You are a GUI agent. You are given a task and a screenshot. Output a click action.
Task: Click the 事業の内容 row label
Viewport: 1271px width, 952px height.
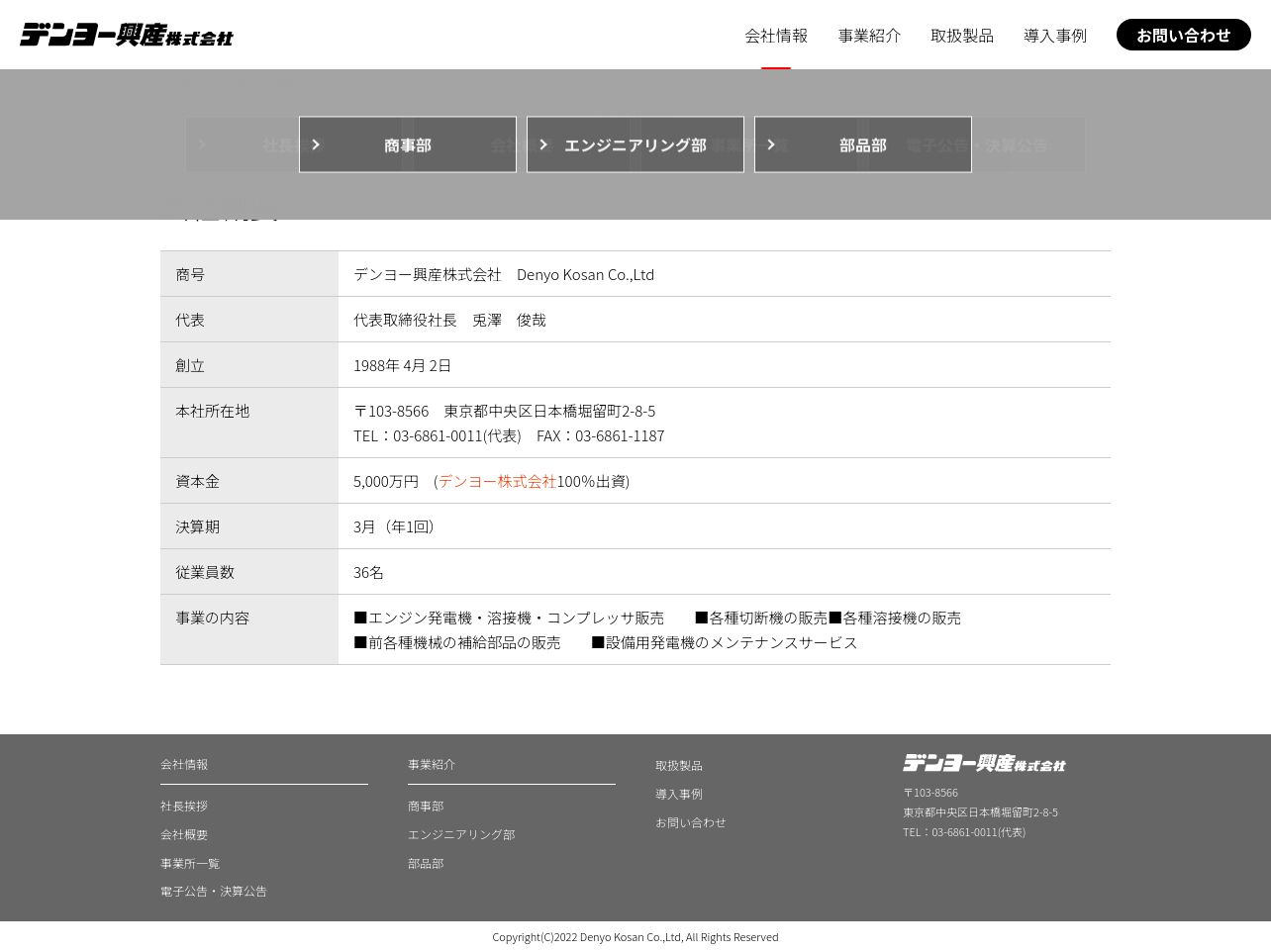click(x=213, y=618)
